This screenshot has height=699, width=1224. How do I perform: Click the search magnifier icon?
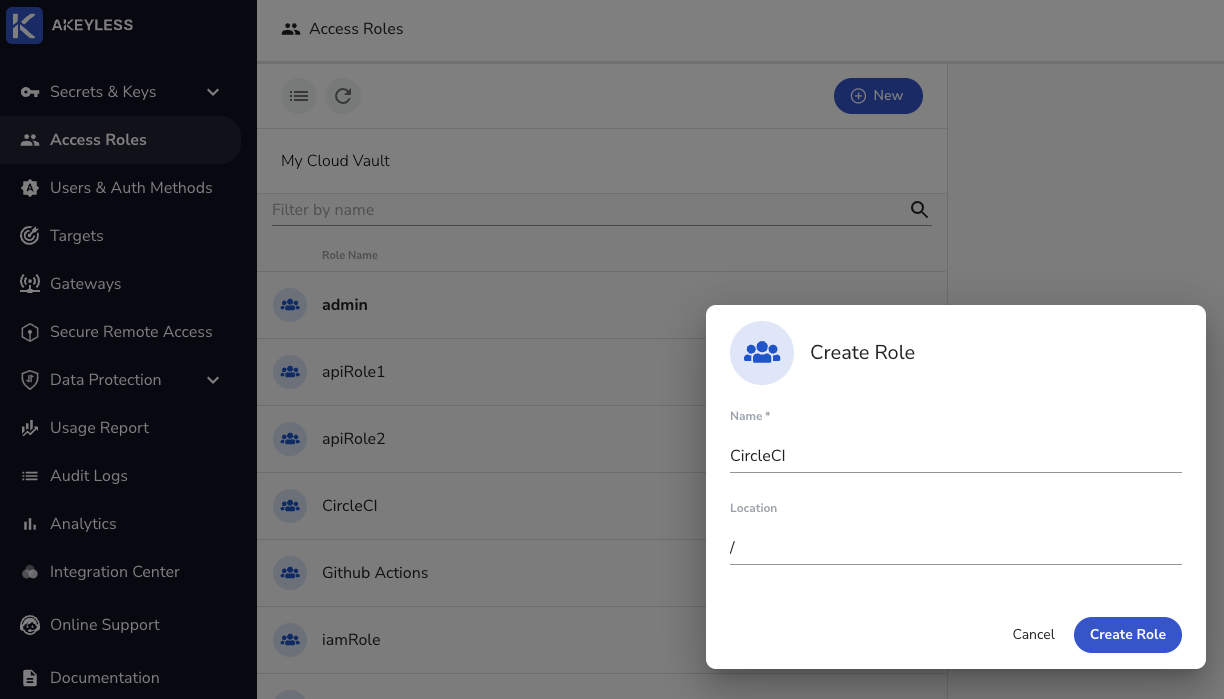click(919, 210)
